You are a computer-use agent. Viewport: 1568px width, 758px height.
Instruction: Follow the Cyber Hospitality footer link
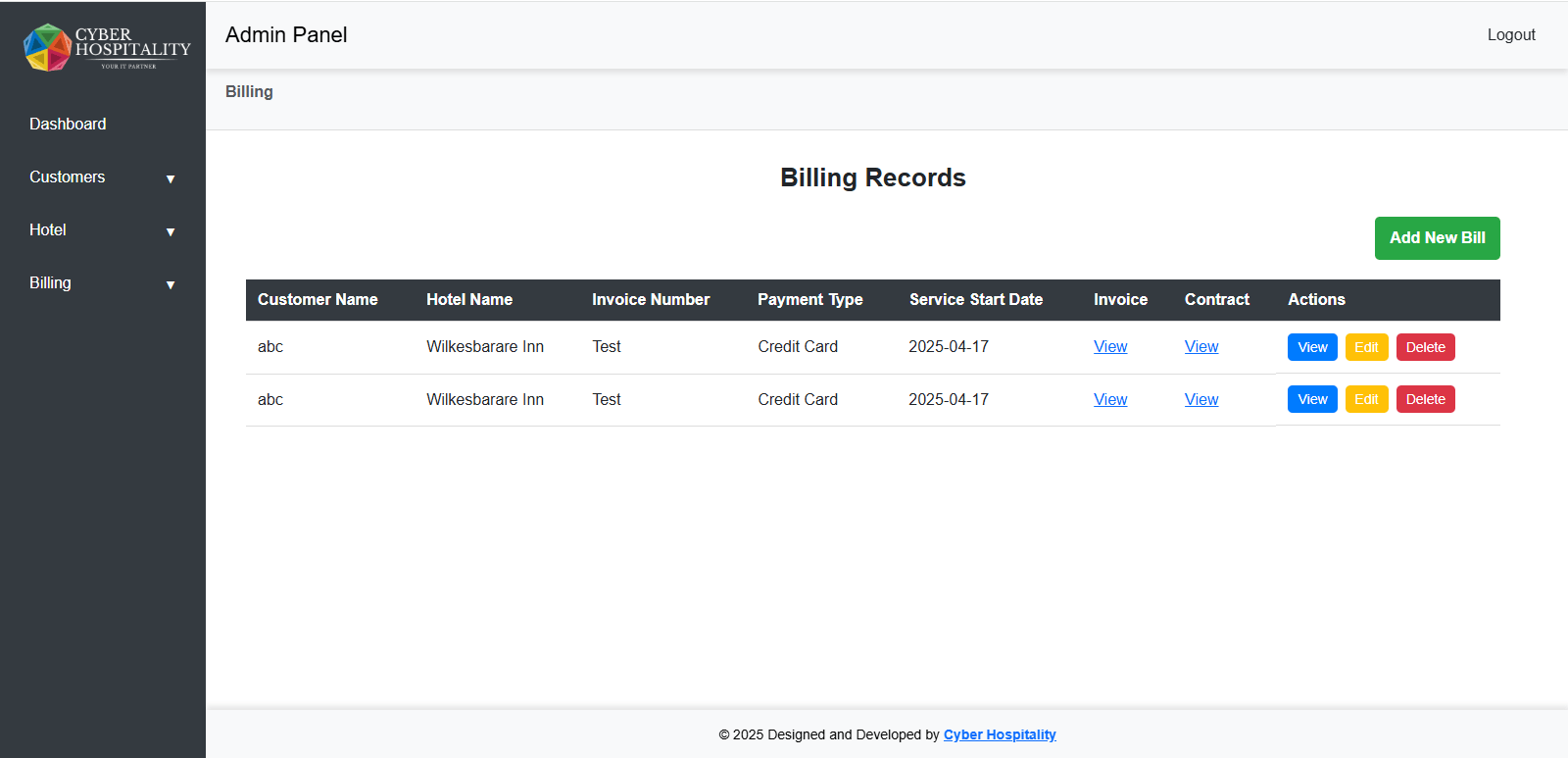[x=1000, y=734]
